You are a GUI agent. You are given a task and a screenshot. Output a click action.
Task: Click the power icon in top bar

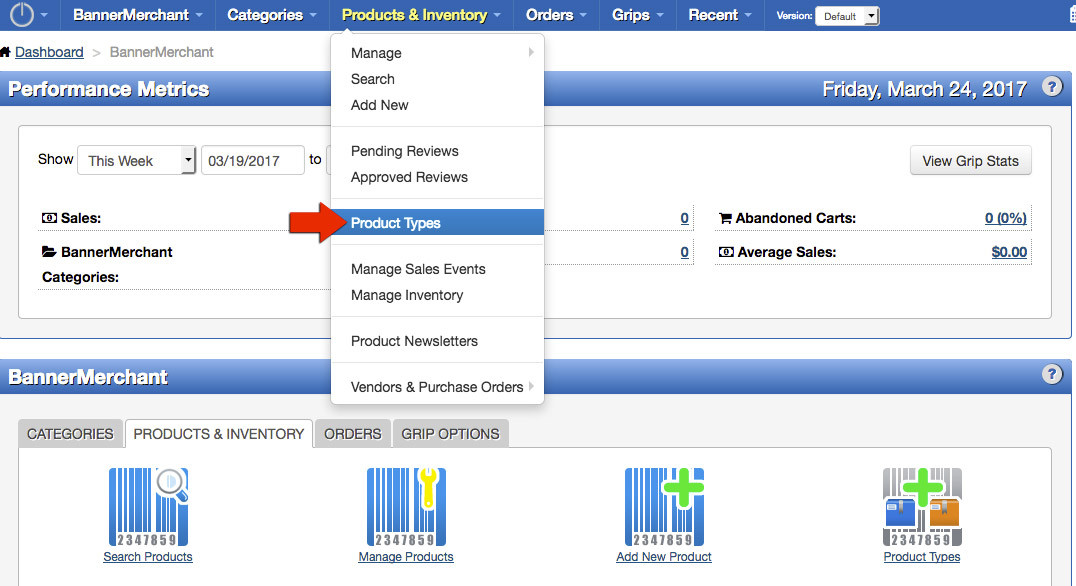22,15
